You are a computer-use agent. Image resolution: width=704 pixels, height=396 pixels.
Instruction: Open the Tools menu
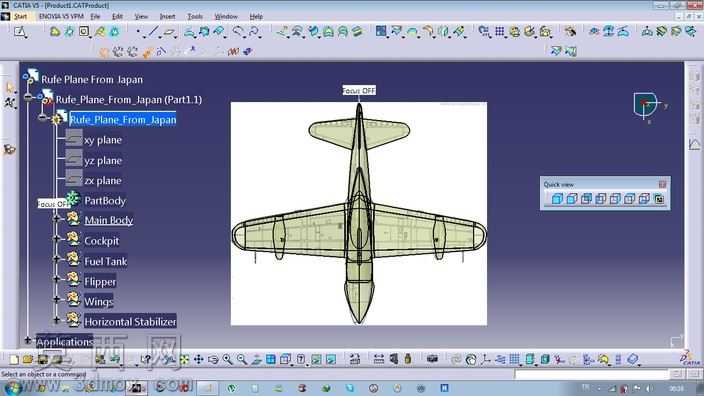[x=195, y=16]
